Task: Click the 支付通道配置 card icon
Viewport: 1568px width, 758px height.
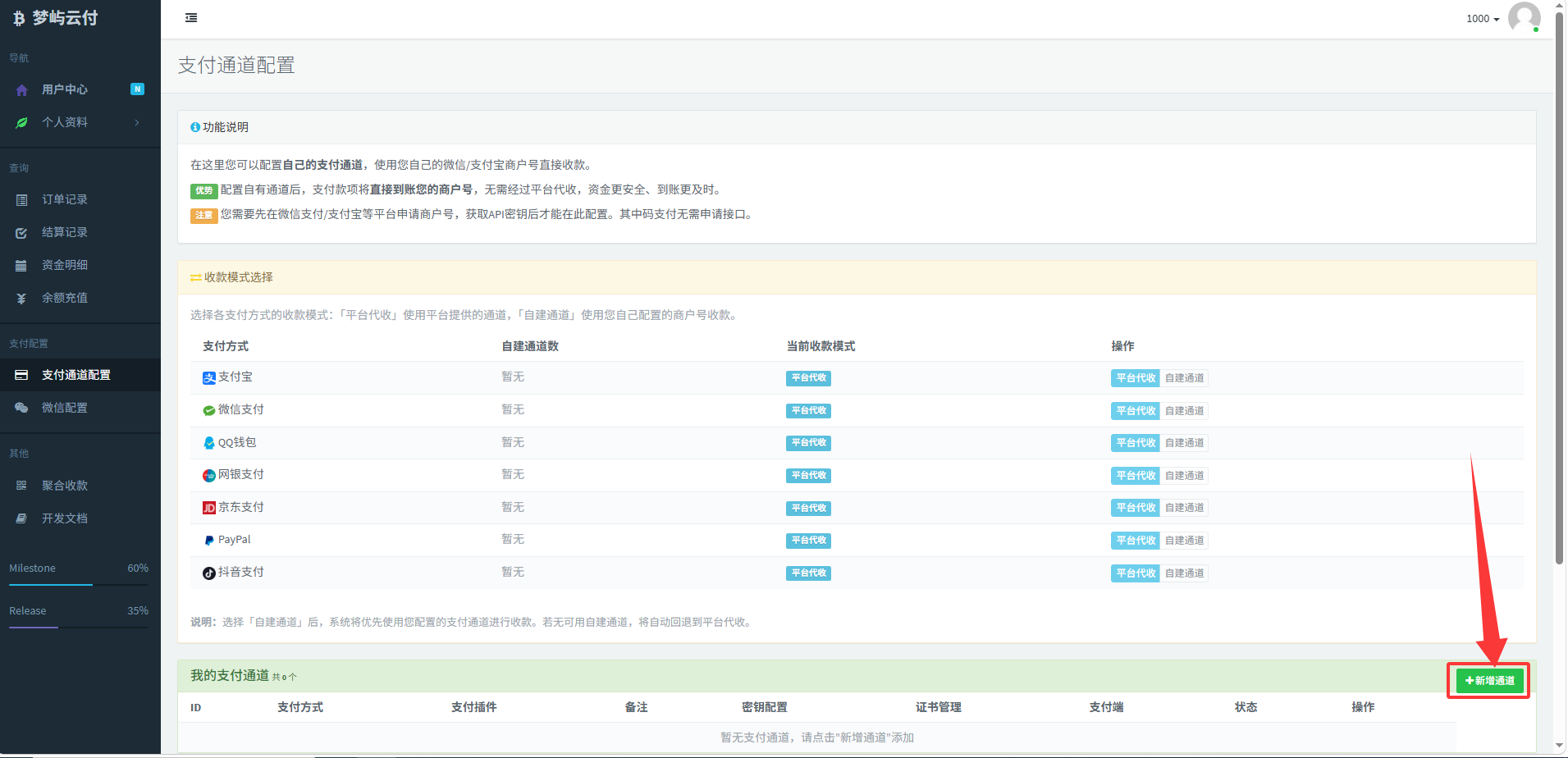Action: (x=22, y=375)
